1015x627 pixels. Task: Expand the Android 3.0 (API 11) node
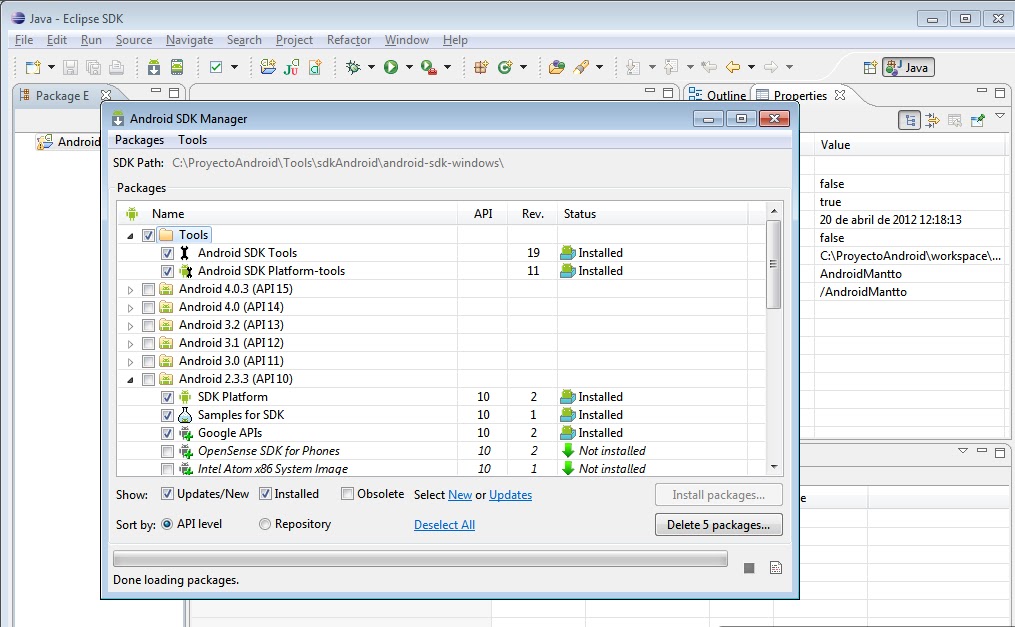130,362
